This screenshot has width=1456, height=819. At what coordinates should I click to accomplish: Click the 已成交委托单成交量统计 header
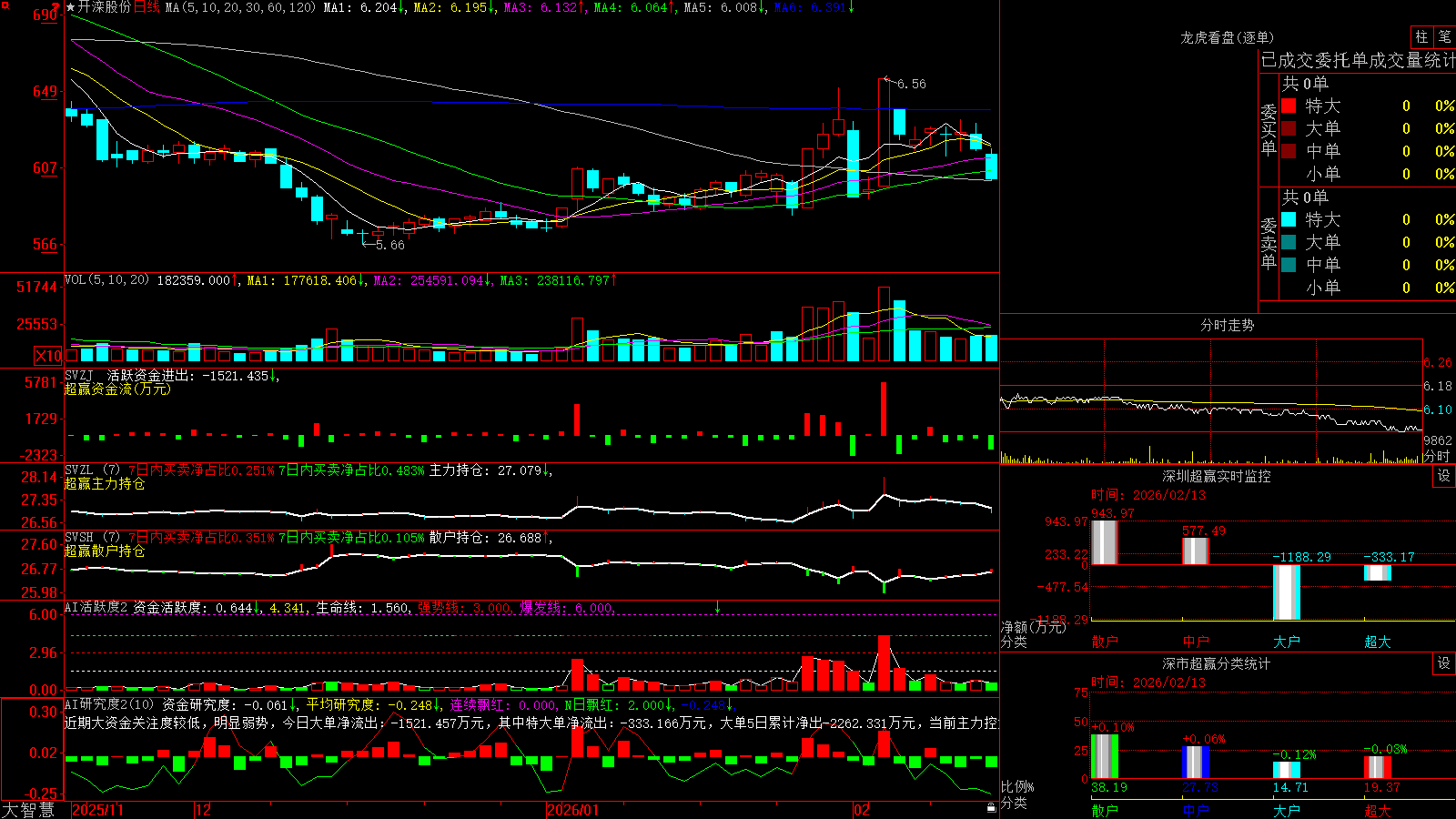(x=1358, y=60)
